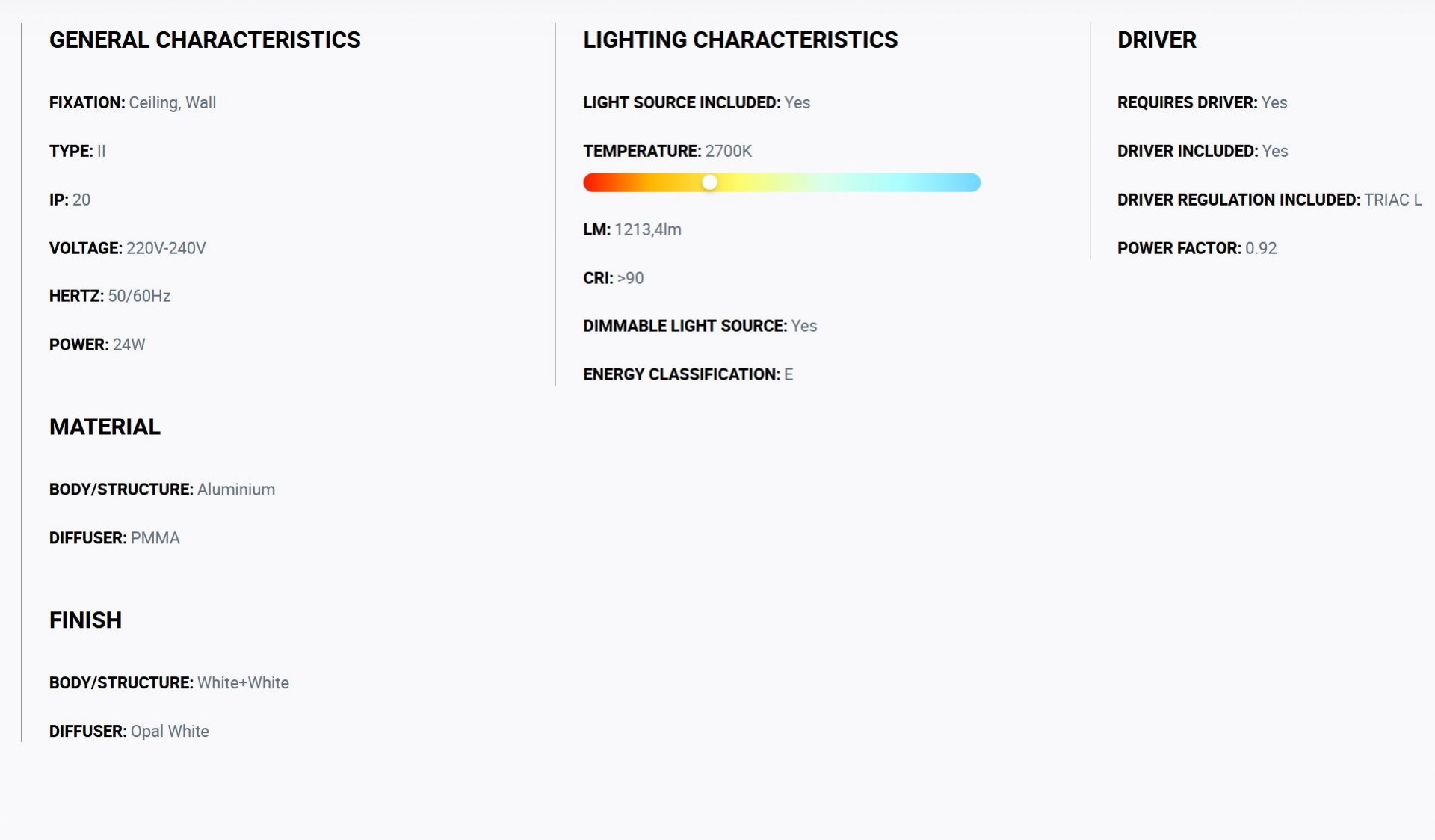This screenshot has width=1435, height=840.
Task: Select the Power 24W entry
Action: 97,345
